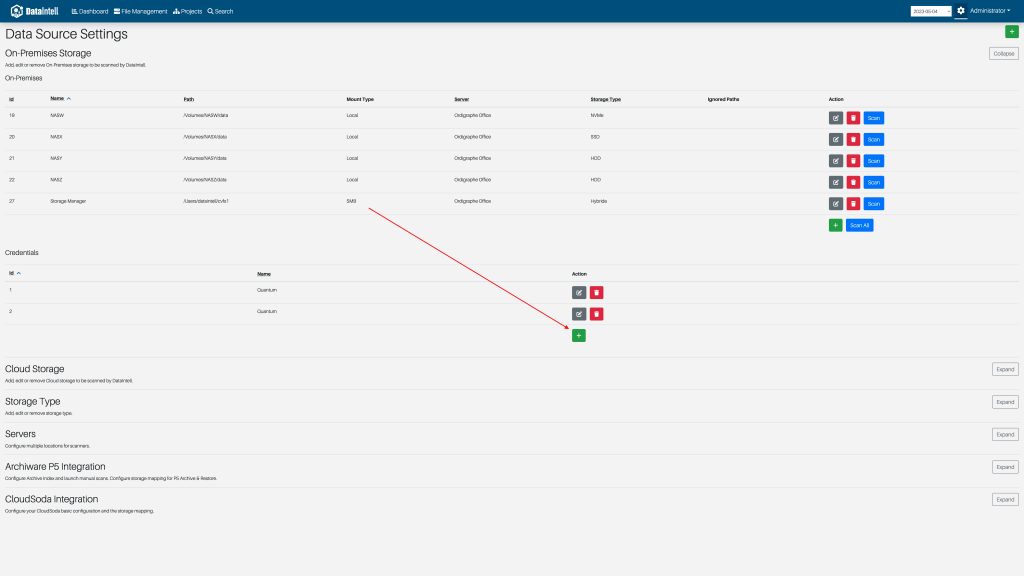Edit the NASZ storage entry

click(x=835, y=182)
